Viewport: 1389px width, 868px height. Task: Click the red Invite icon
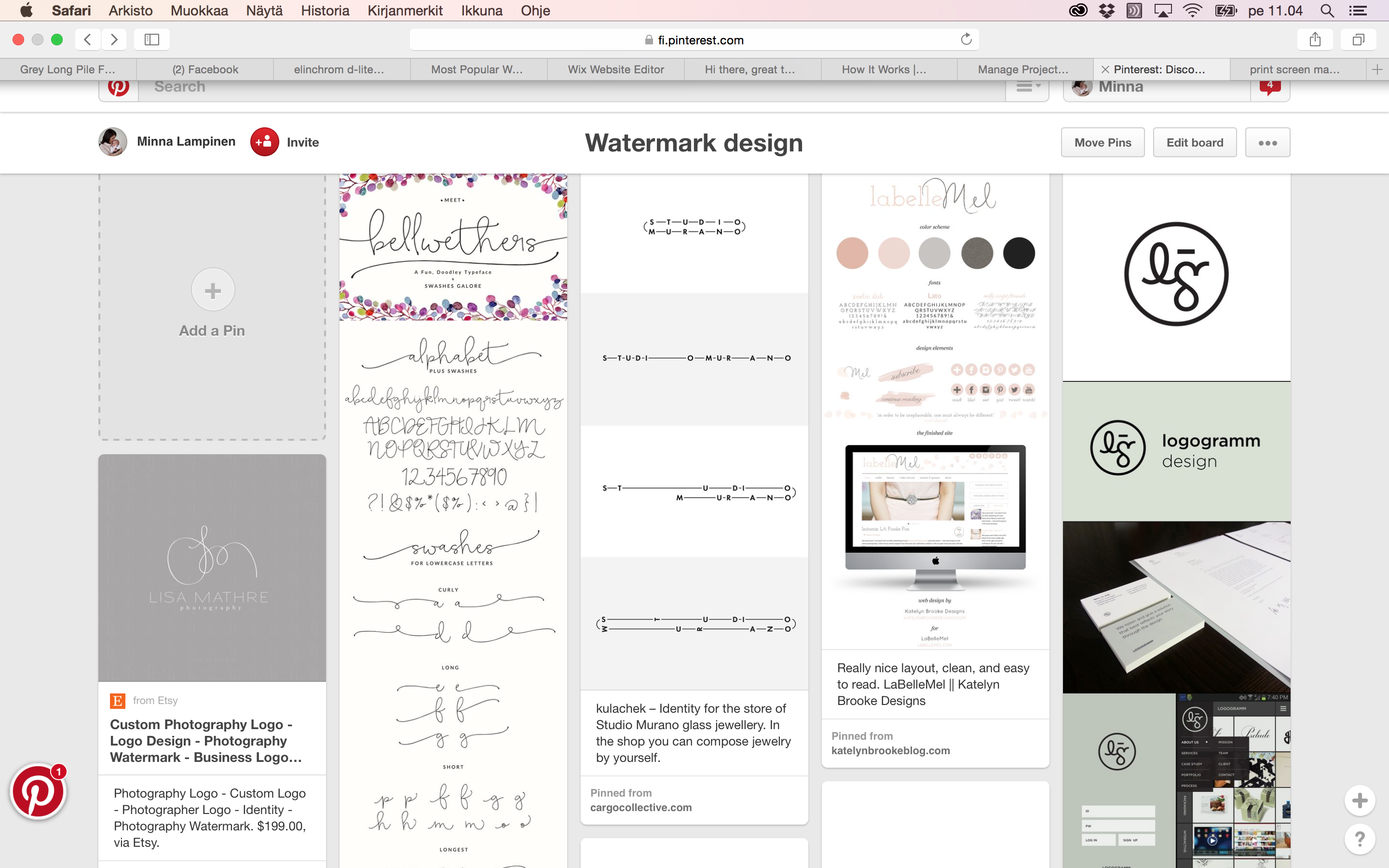coord(265,142)
